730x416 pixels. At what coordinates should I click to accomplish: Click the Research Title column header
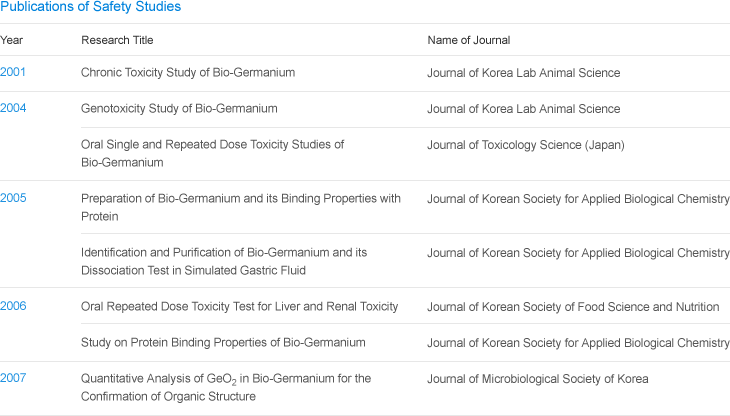[x=117, y=40]
